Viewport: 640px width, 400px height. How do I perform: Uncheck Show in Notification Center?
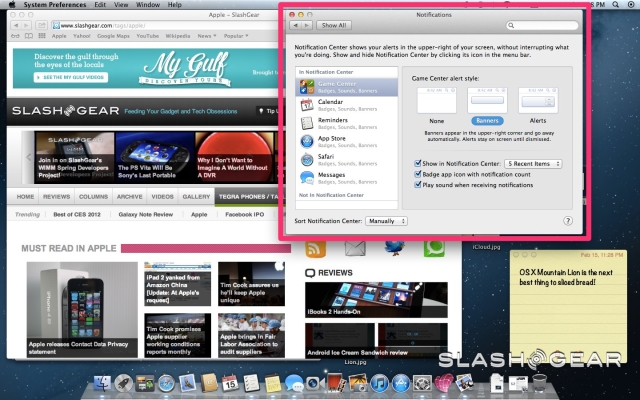(418, 163)
